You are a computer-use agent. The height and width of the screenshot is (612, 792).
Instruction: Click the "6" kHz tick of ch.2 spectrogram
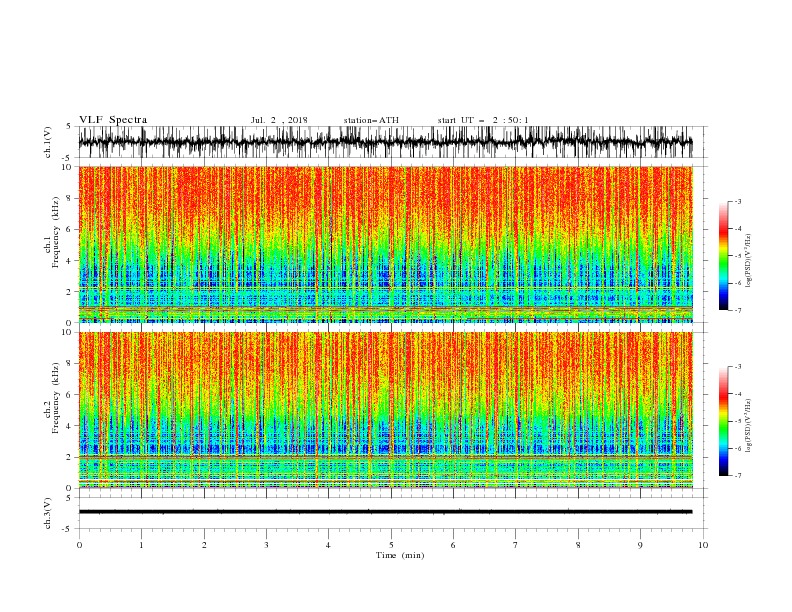[70, 395]
